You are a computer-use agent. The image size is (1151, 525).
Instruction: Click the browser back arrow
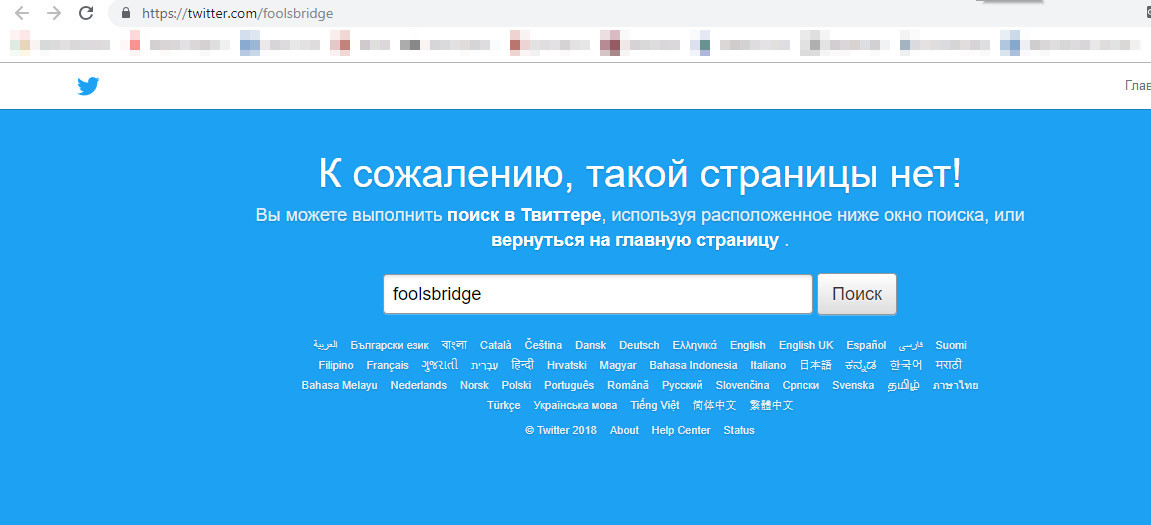22,13
